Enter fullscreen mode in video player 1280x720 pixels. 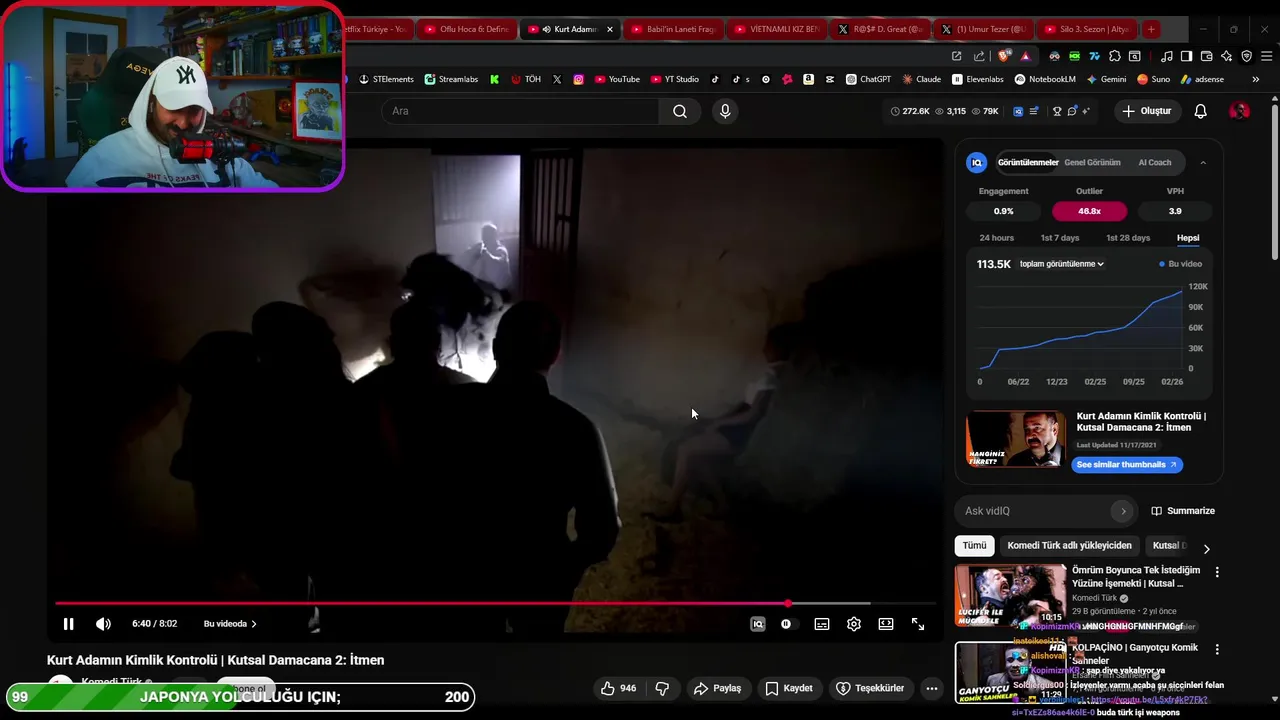coord(918,624)
